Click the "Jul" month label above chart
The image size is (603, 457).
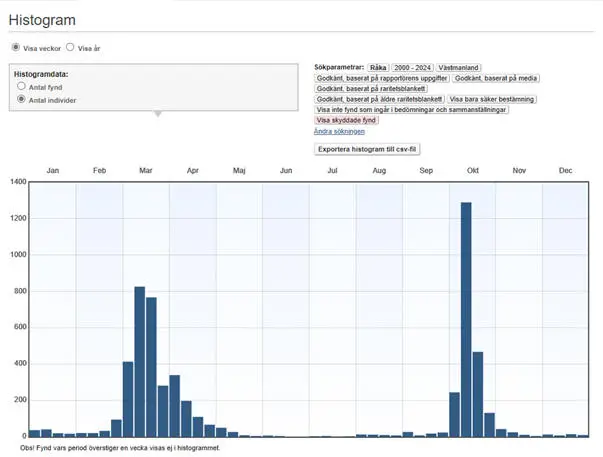click(332, 171)
